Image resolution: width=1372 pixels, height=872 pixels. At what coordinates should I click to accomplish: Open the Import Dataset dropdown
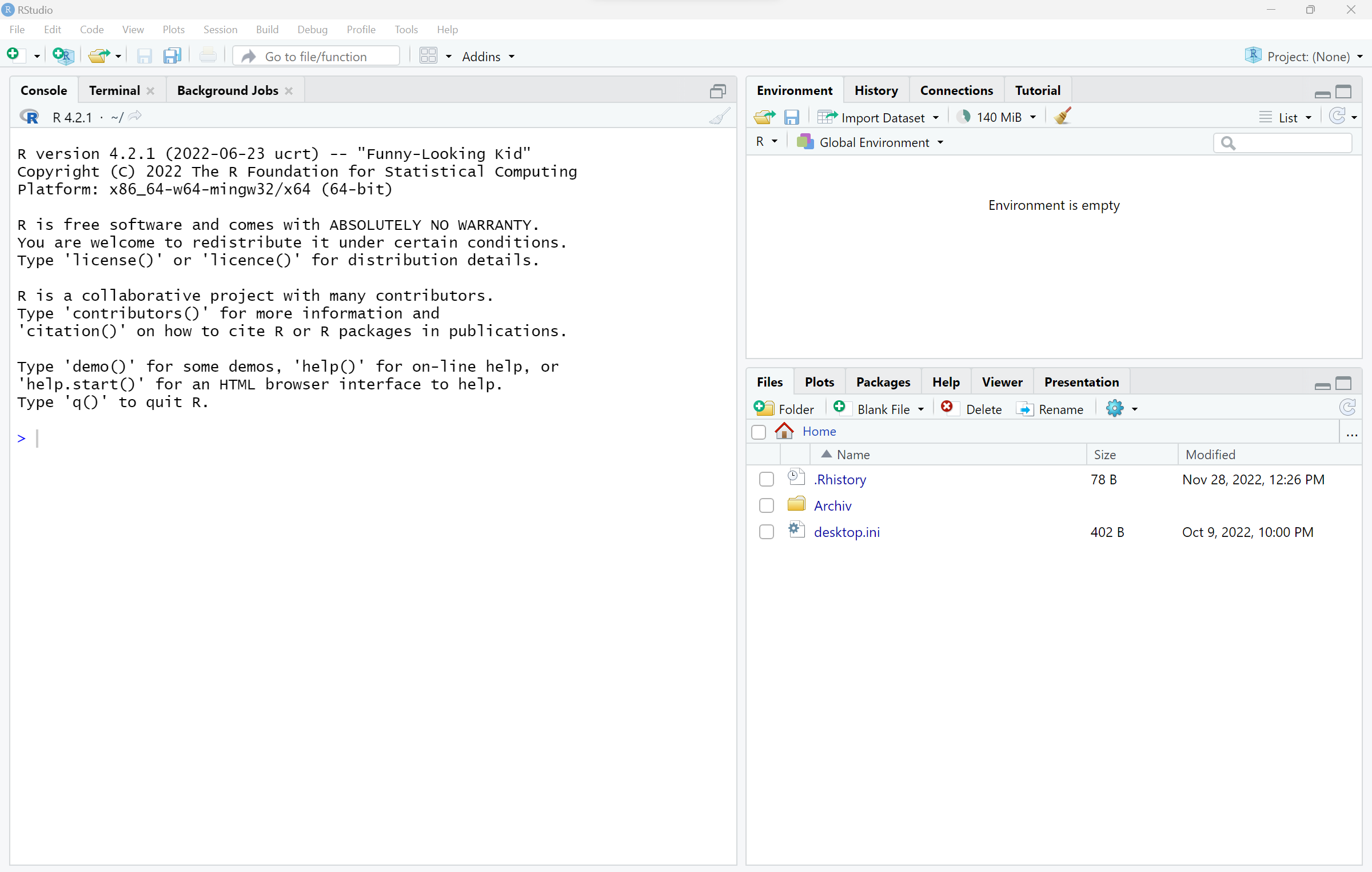click(x=878, y=117)
